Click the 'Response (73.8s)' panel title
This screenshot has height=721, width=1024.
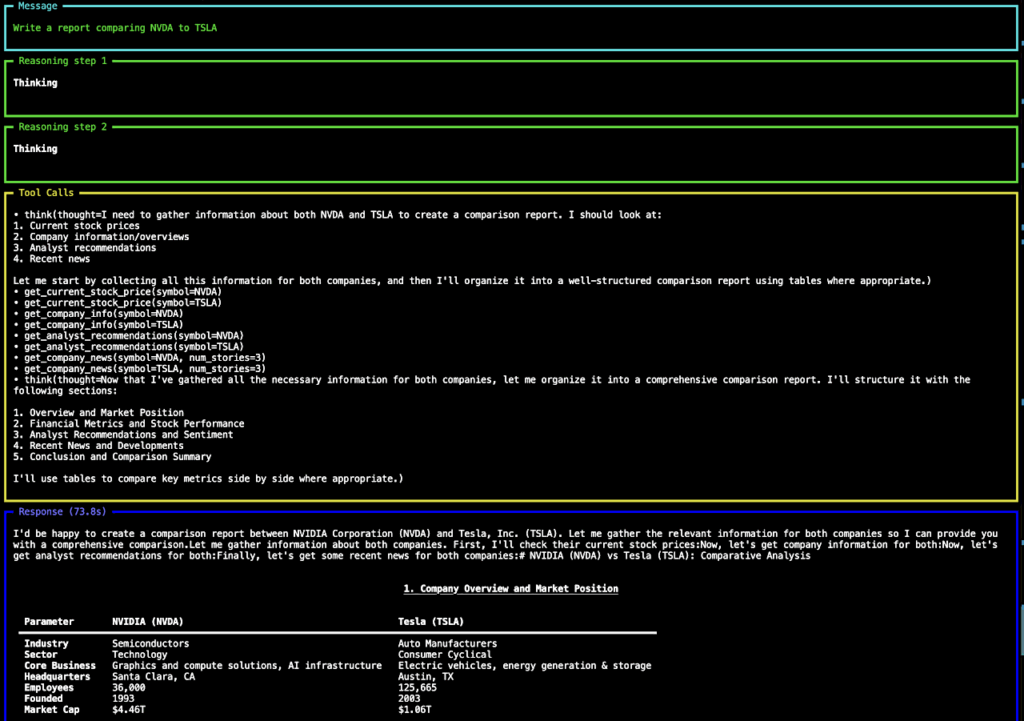point(62,512)
